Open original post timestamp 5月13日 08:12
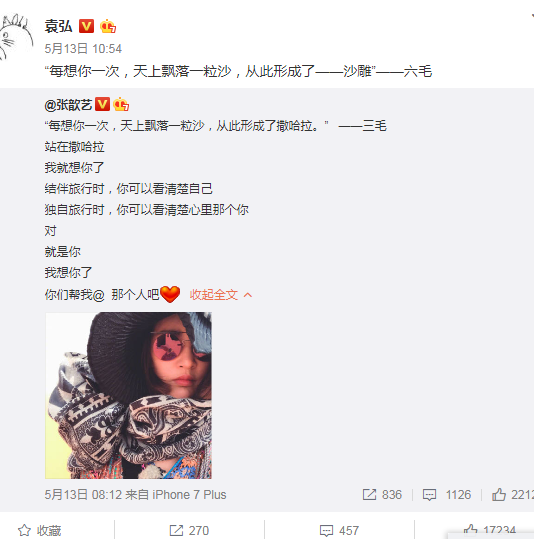 click(x=83, y=495)
